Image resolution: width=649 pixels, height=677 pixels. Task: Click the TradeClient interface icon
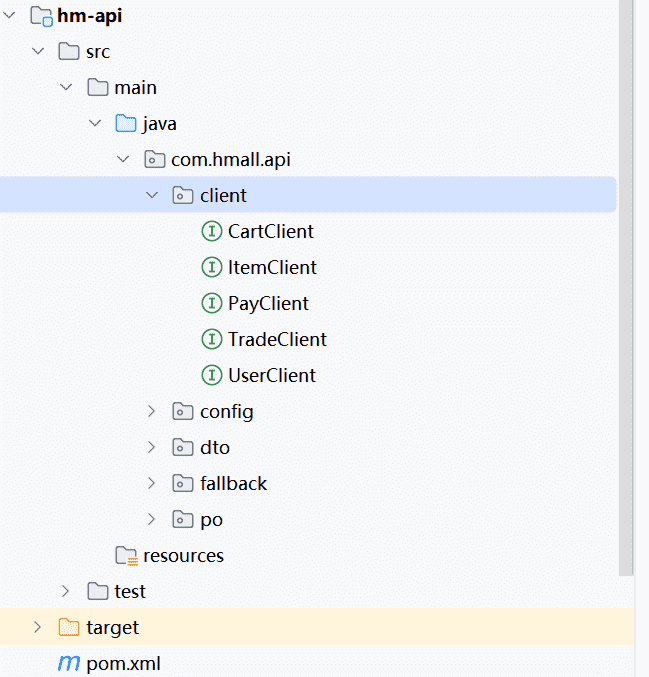[211, 339]
